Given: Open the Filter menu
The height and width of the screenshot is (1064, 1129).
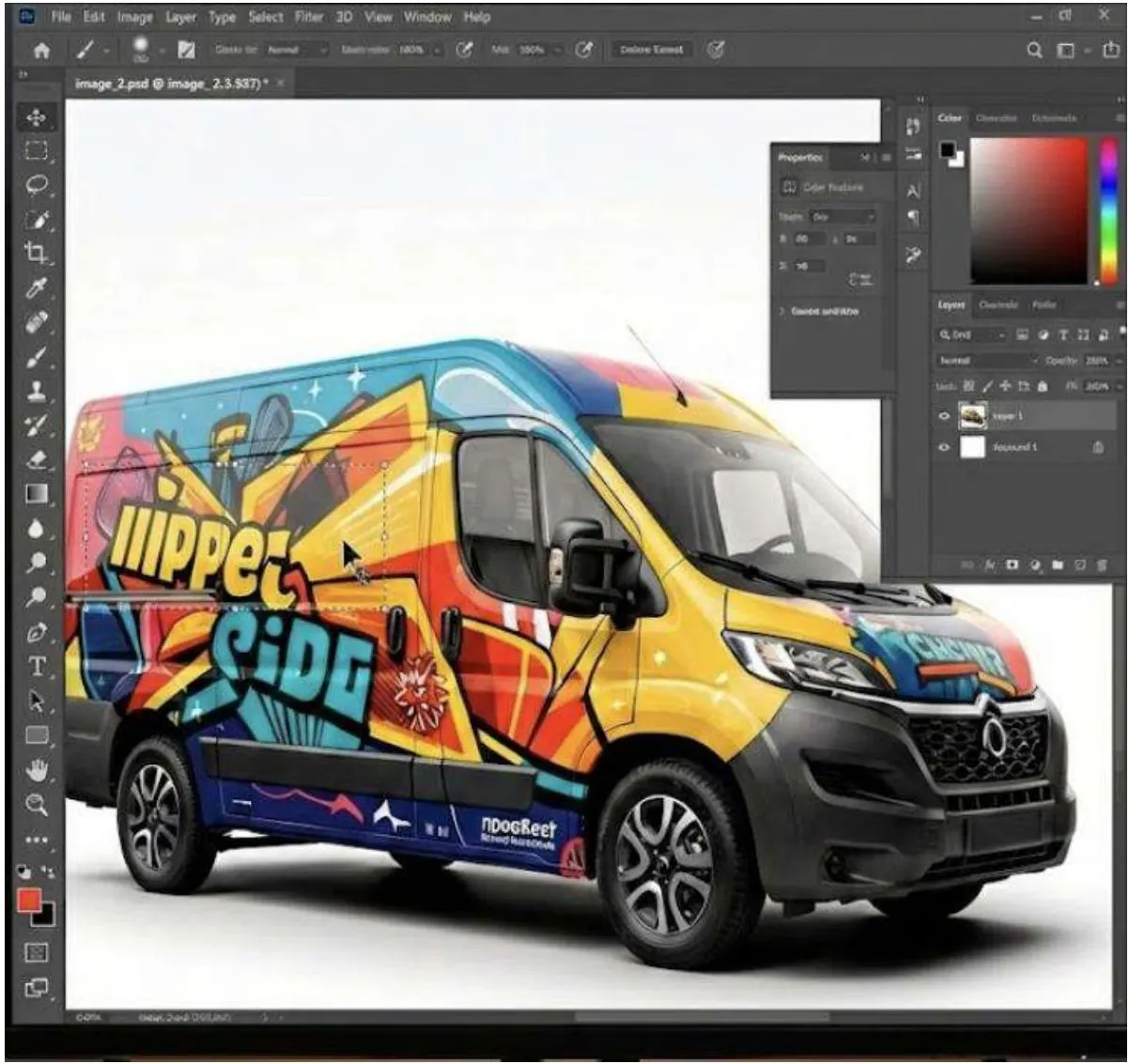Looking at the screenshot, I should [x=309, y=17].
